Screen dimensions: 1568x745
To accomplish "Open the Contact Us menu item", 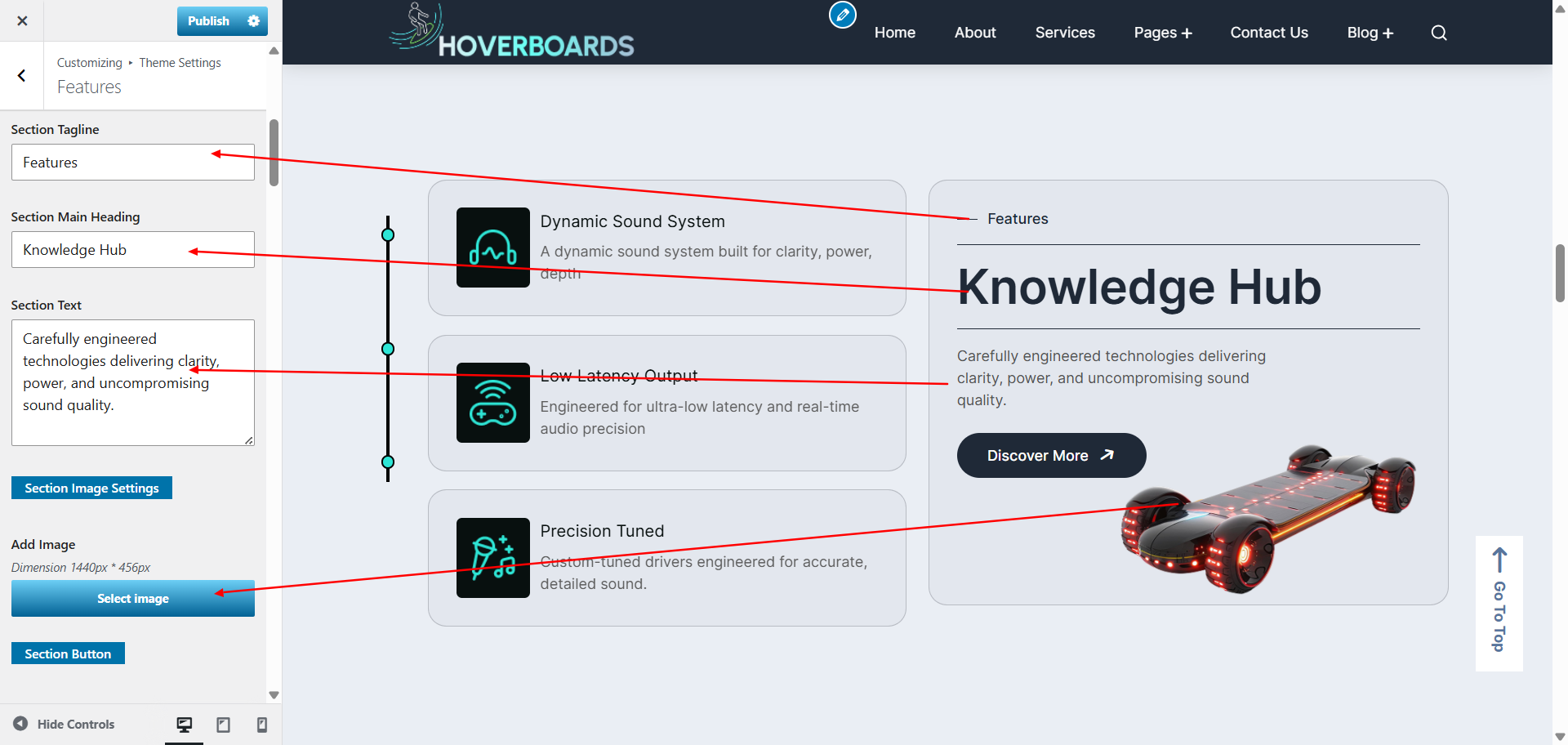I will point(1269,33).
